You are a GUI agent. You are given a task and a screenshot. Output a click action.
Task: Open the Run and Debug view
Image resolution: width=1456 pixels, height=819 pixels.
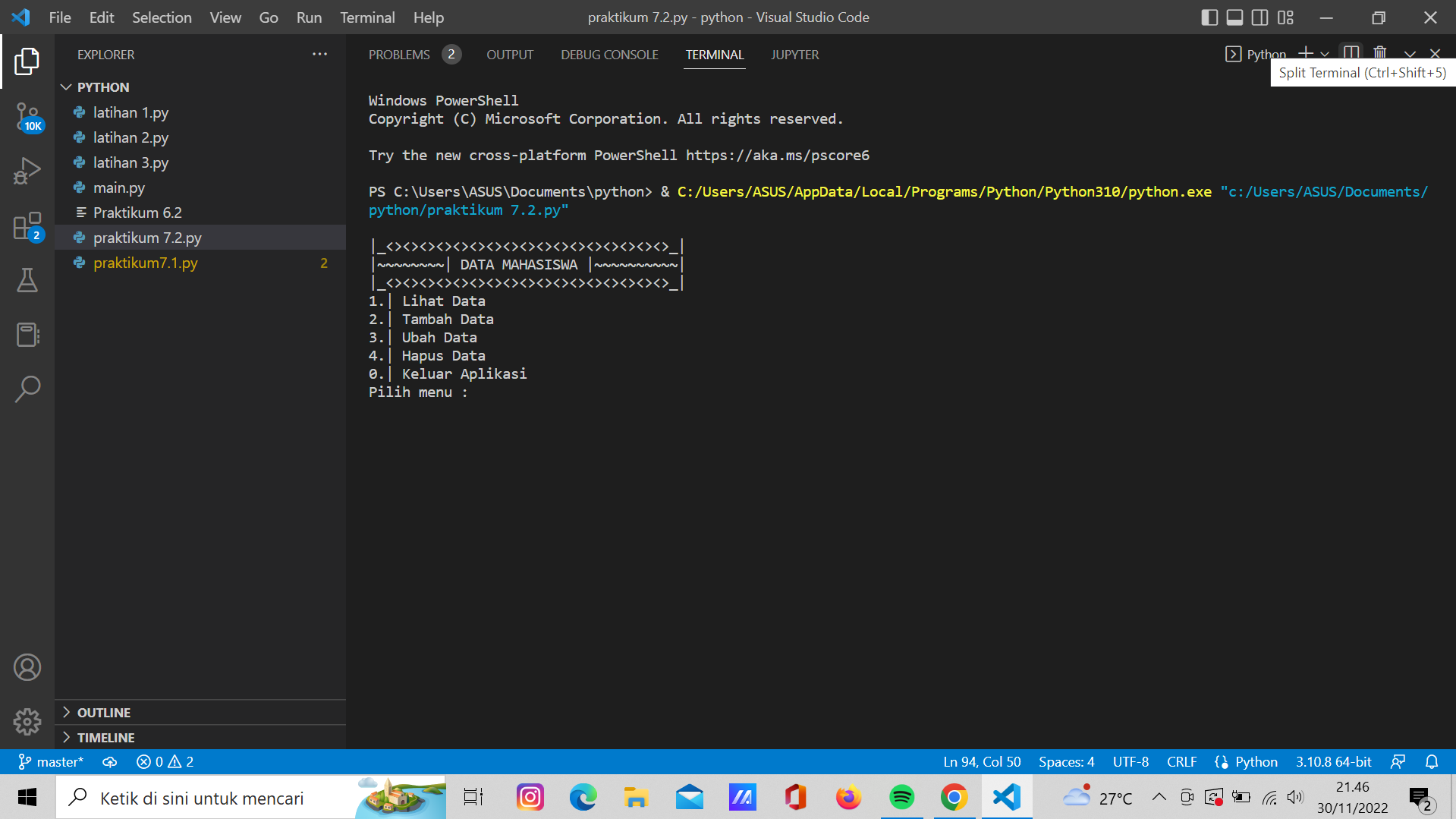coord(27,170)
